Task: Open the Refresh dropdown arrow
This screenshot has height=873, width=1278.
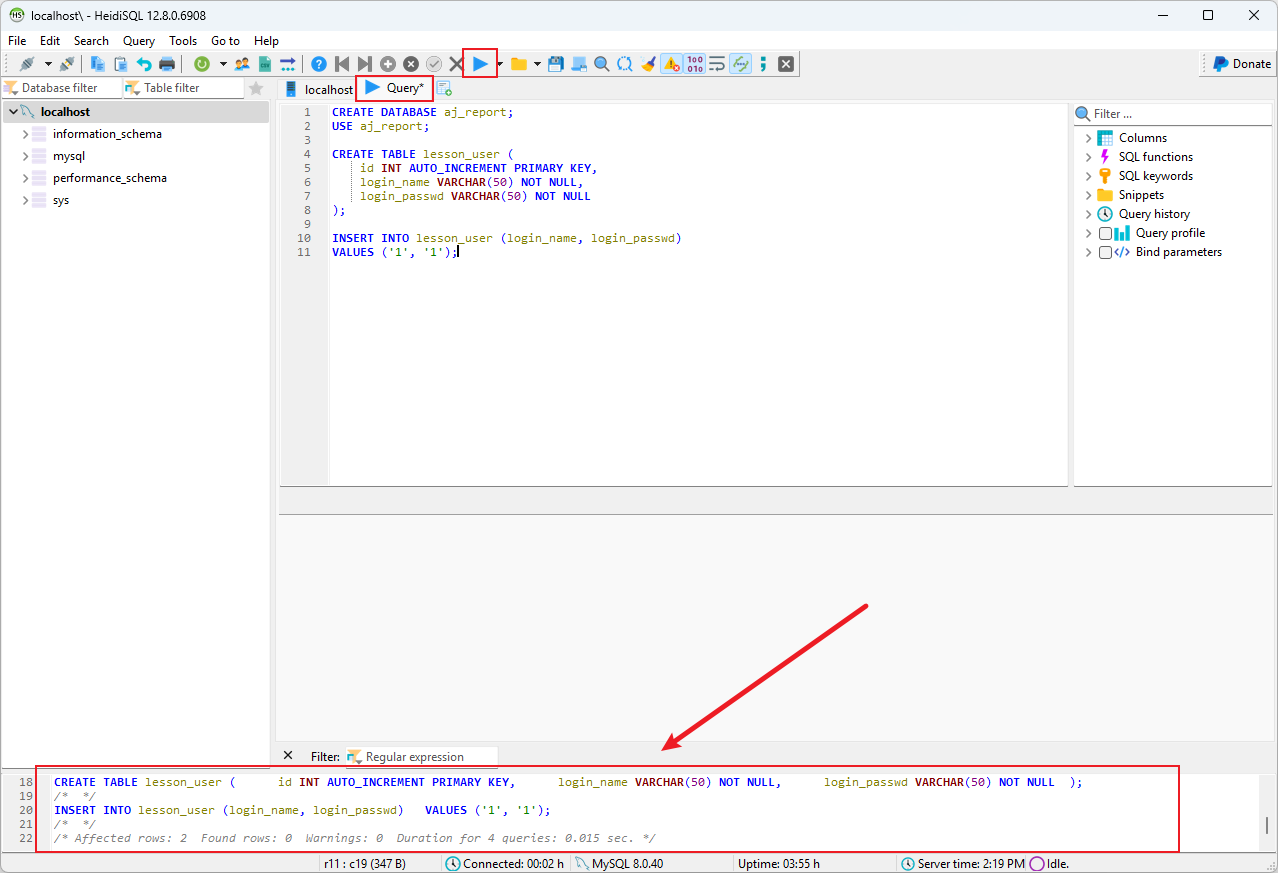Action: point(222,64)
